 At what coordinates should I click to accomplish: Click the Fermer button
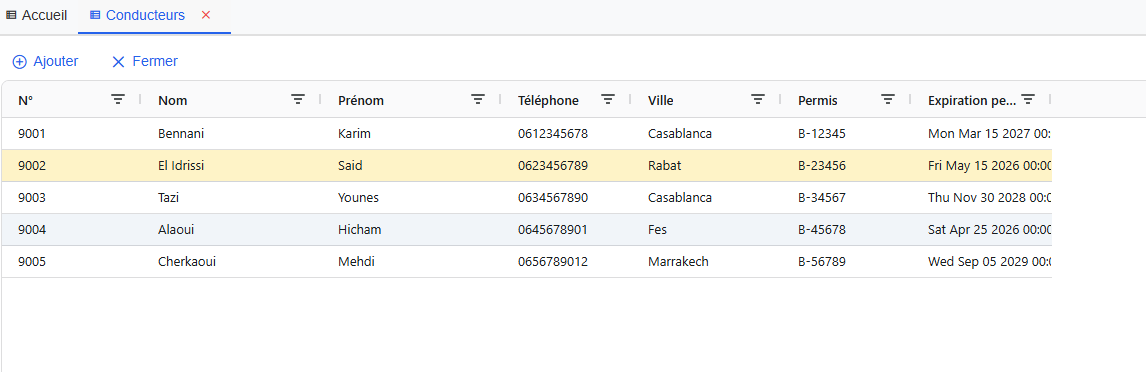(145, 61)
